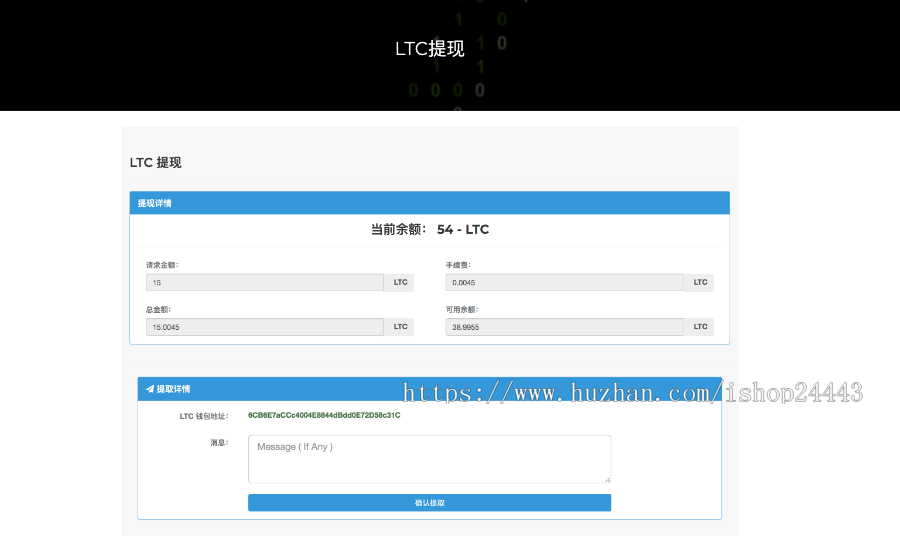Click the LTC addon next to 总金额
The image size is (900, 546).
[400, 327]
